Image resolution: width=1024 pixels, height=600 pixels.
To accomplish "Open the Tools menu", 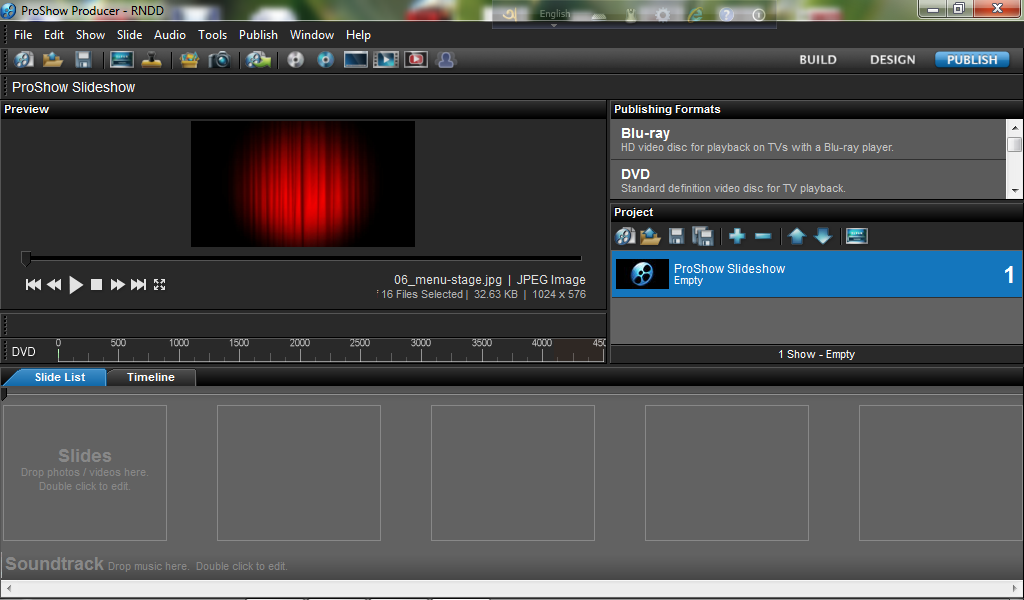I will click(212, 35).
